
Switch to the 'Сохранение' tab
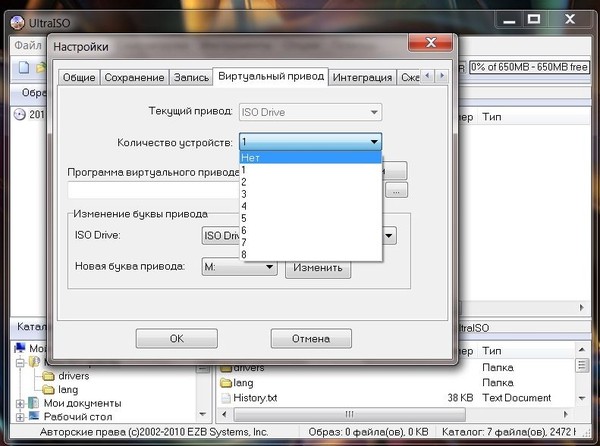pyautogui.click(x=134, y=78)
